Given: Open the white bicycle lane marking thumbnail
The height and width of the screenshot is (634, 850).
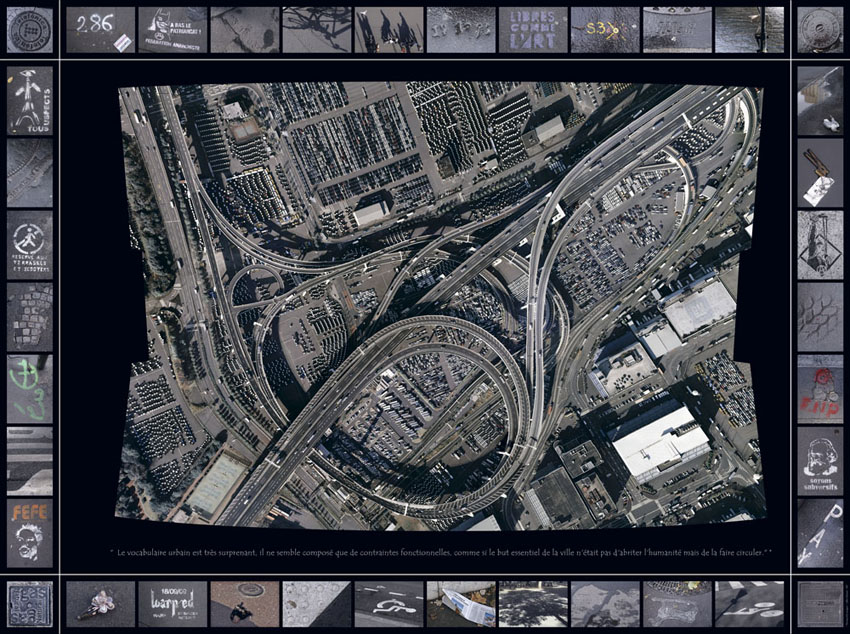Looking at the screenshot, I should click(388, 604).
